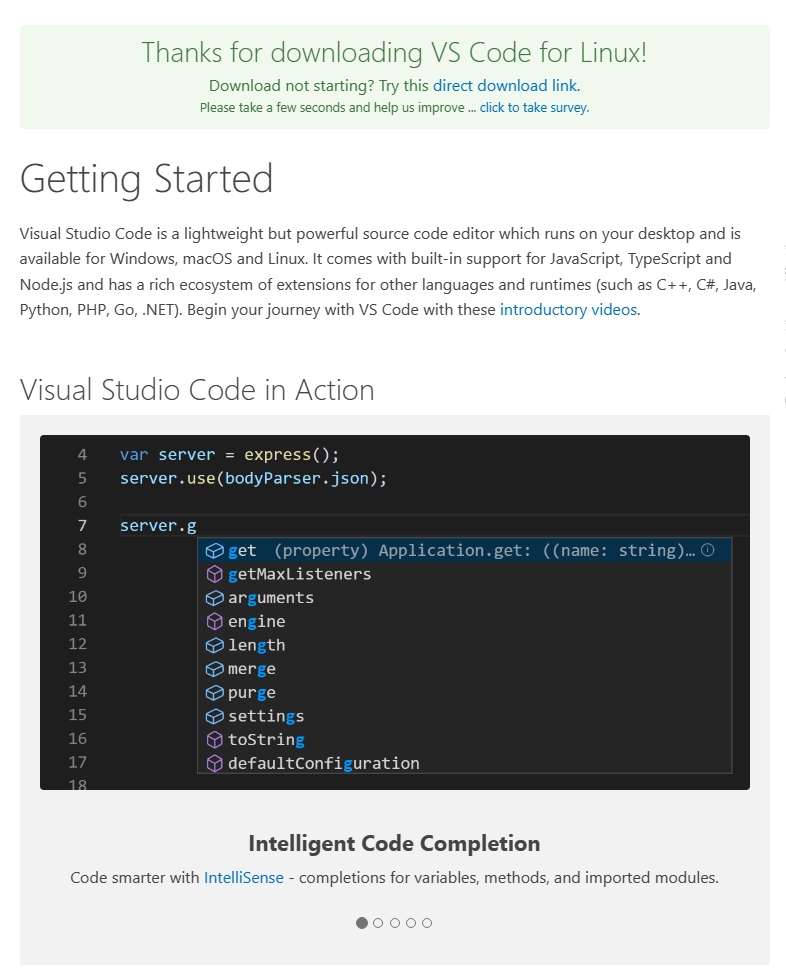The width and height of the screenshot is (786, 980).
Task: Click the info icon on get suggestion
Action: tap(707, 549)
